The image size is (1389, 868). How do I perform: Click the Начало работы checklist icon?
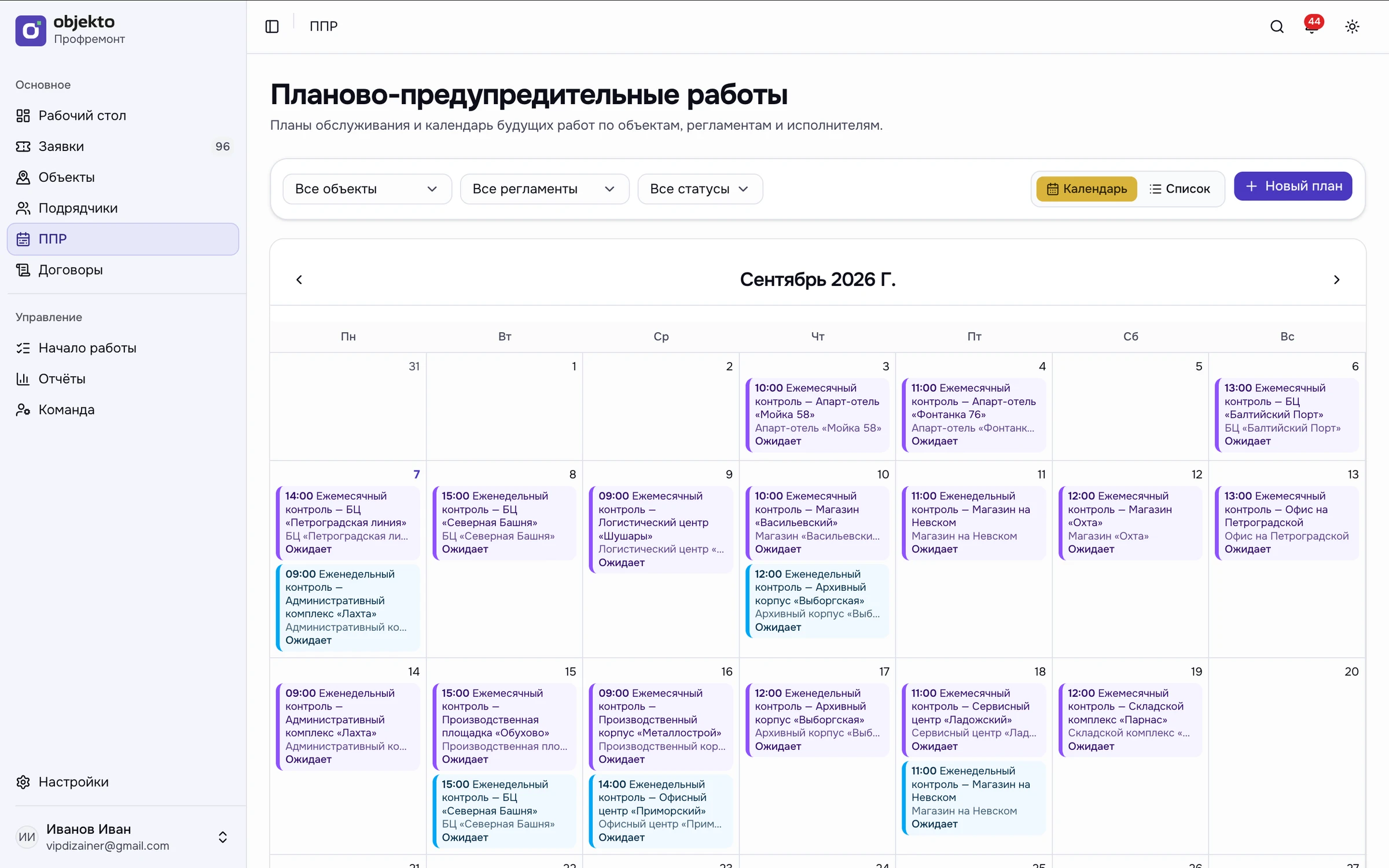point(23,348)
